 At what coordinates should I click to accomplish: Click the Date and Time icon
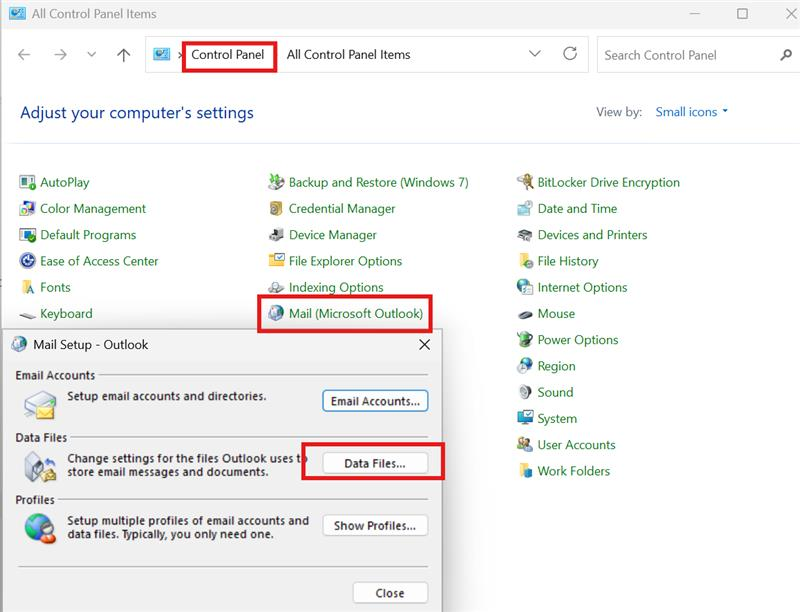click(525, 209)
